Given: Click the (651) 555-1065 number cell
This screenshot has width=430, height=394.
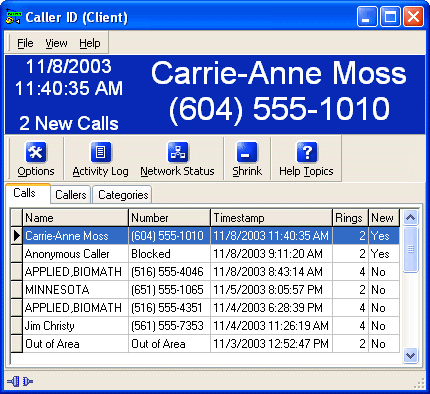Looking at the screenshot, I should [170, 290].
